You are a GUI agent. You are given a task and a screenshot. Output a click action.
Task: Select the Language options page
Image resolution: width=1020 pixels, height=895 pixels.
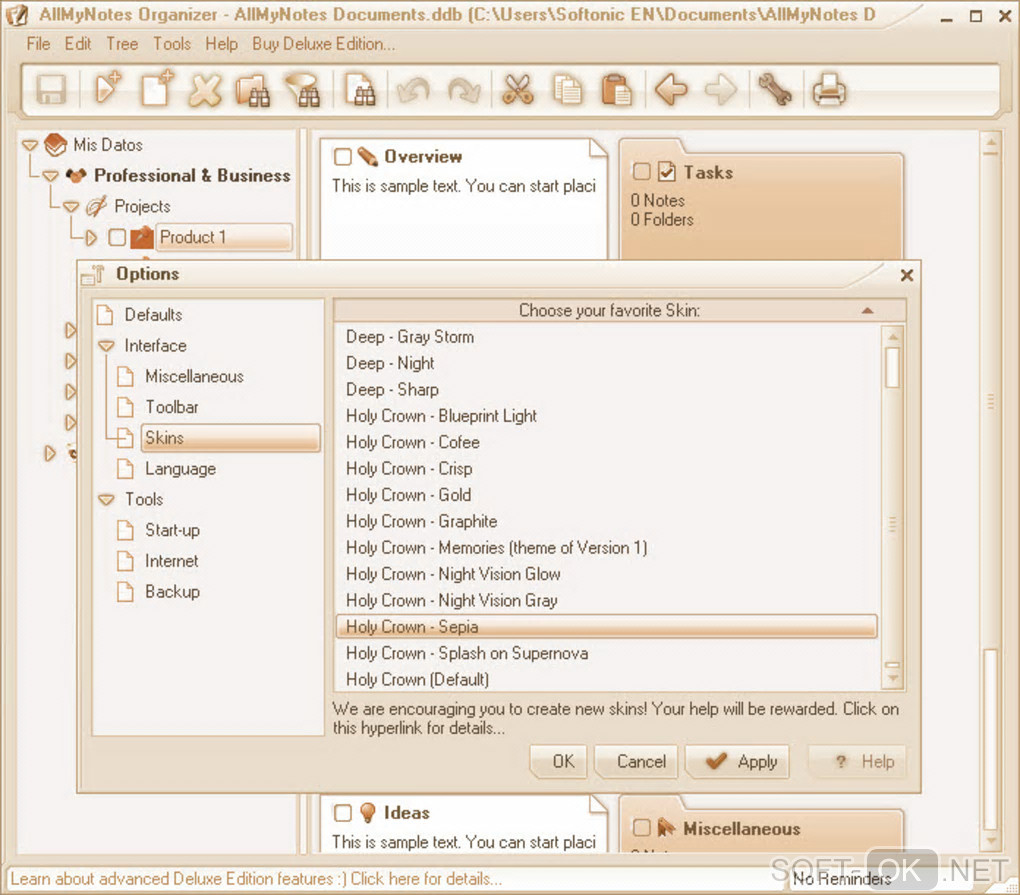pos(180,469)
